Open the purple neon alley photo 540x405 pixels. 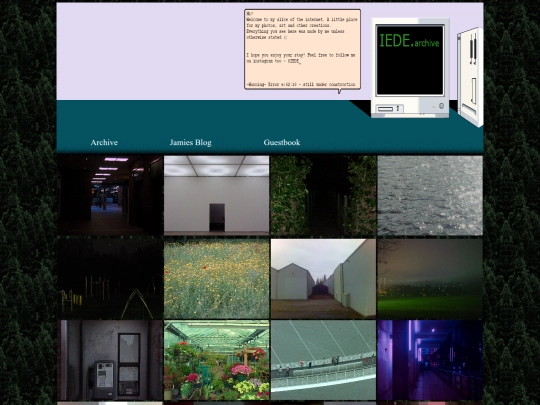[430, 360]
